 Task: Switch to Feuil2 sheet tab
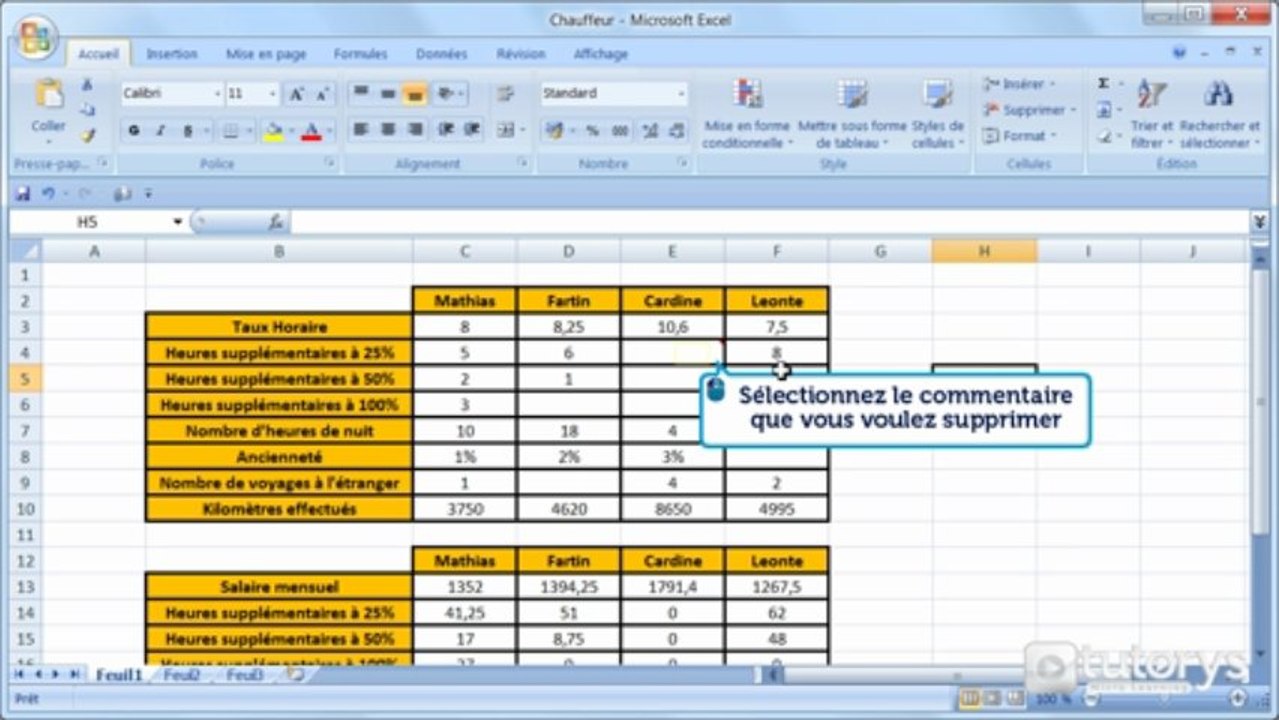tap(180, 675)
